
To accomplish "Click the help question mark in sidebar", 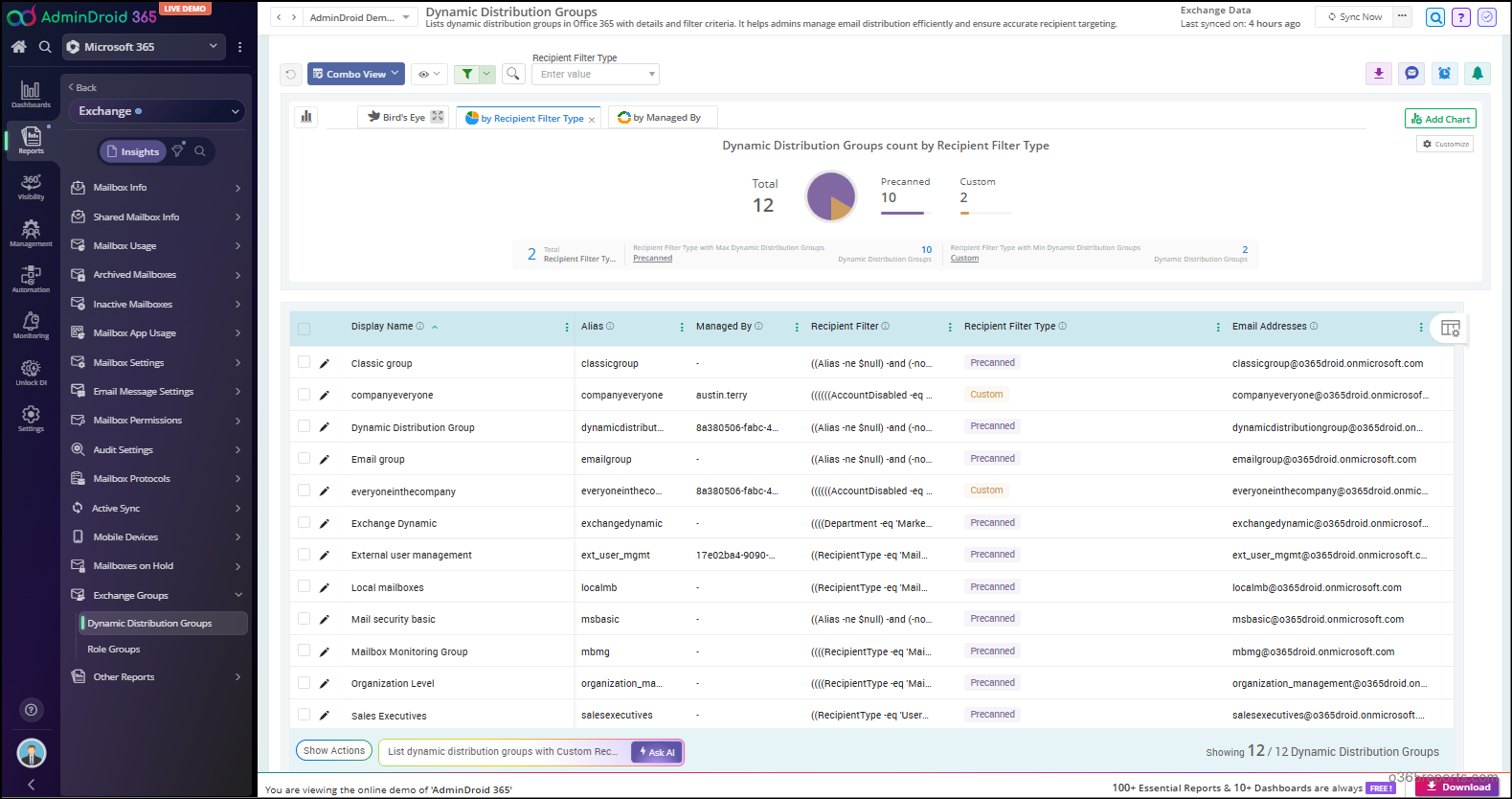I will [31, 710].
